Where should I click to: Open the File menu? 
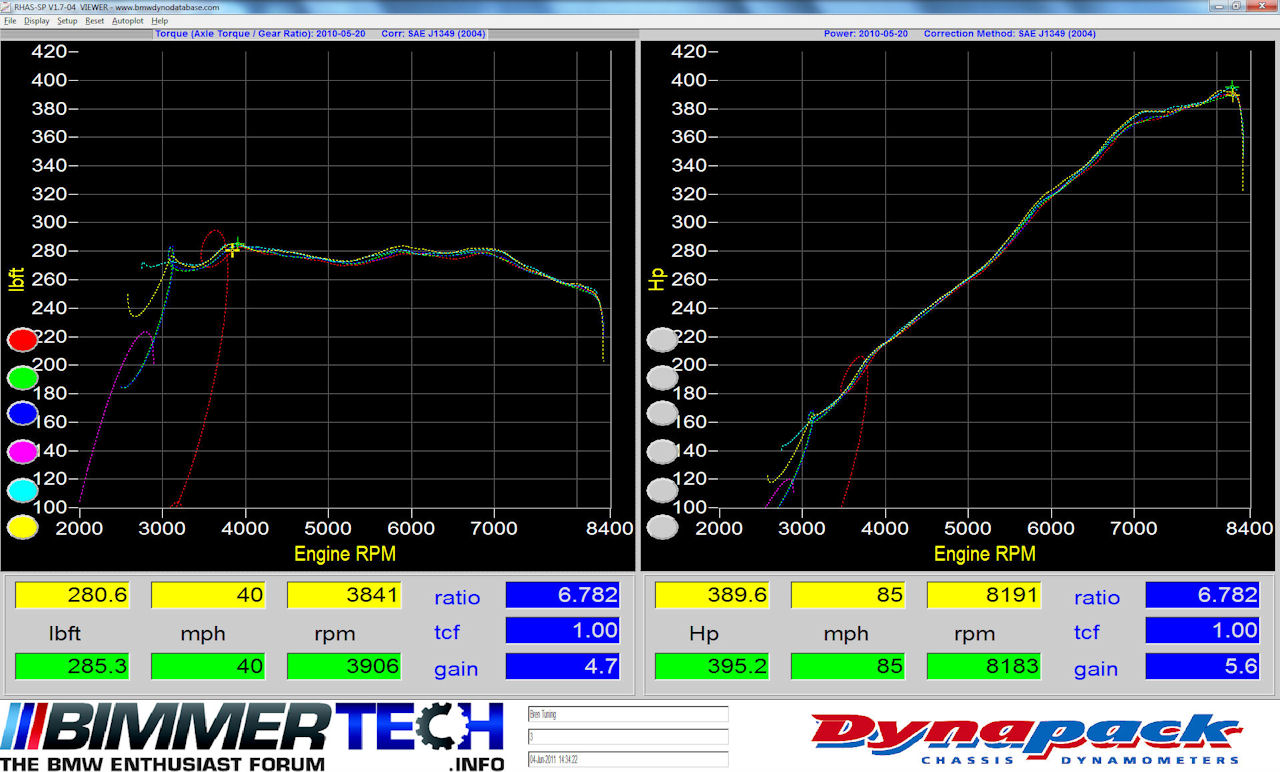pyautogui.click(x=10, y=20)
